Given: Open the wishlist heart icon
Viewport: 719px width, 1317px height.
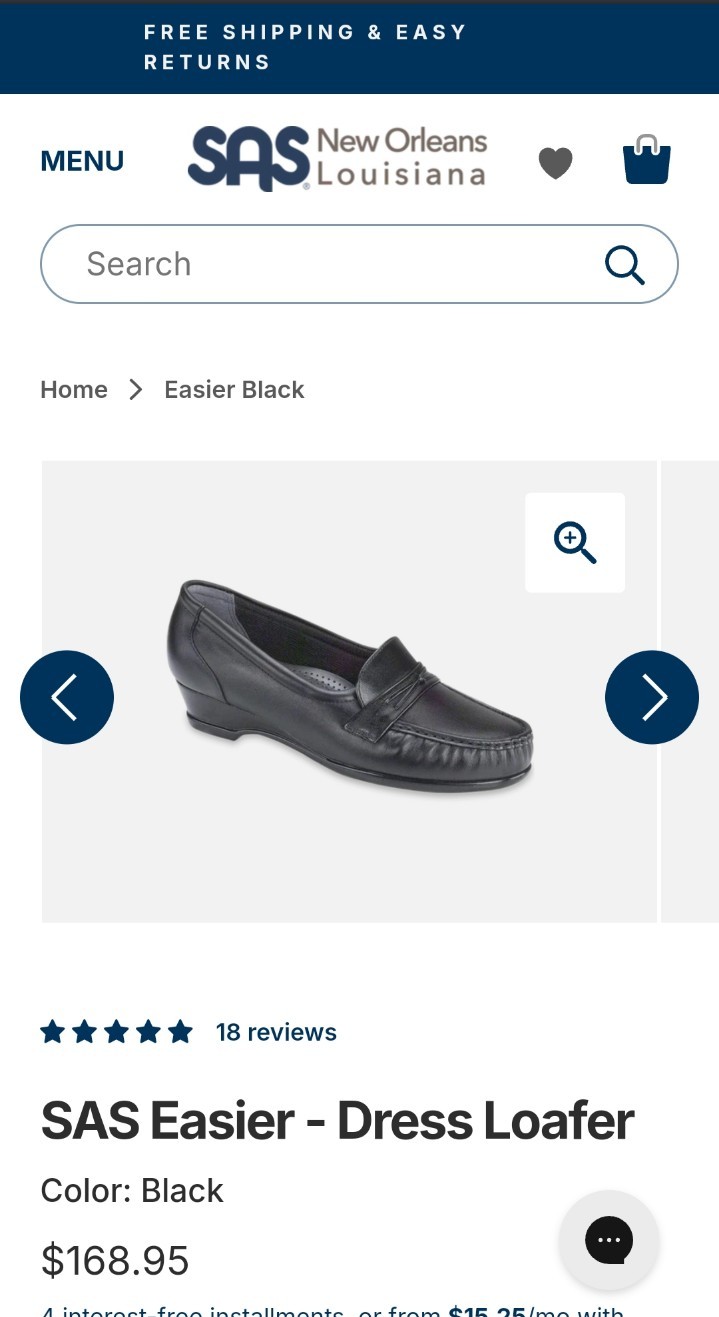Looking at the screenshot, I should [x=555, y=162].
